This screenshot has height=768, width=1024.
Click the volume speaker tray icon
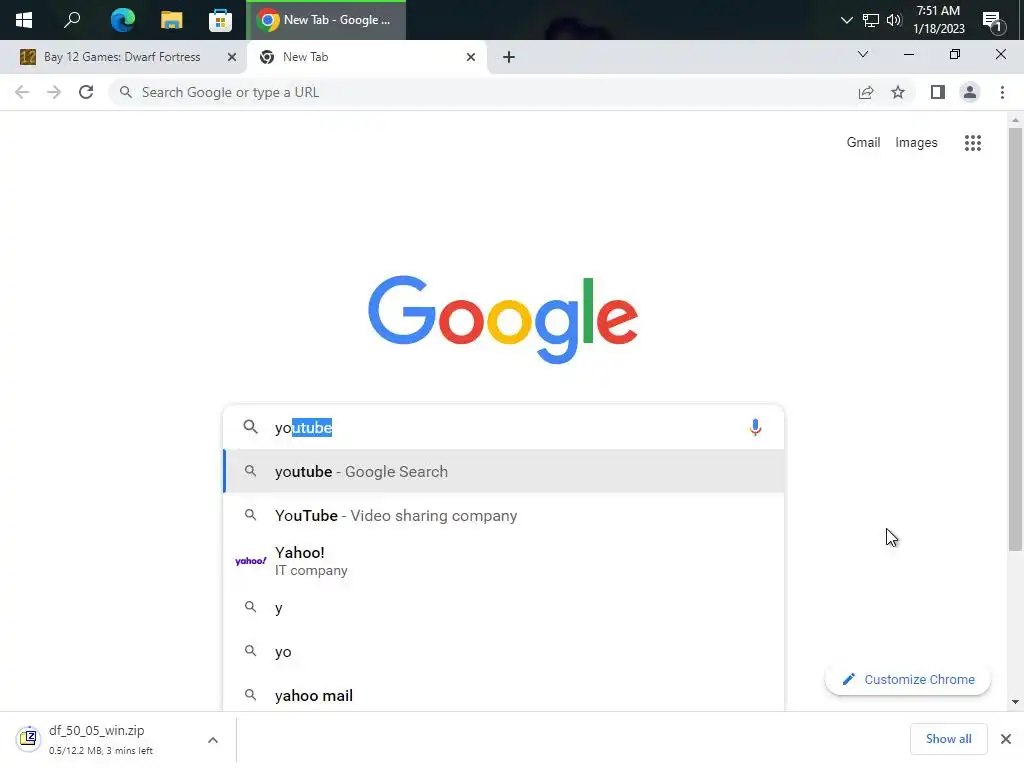click(x=893, y=20)
